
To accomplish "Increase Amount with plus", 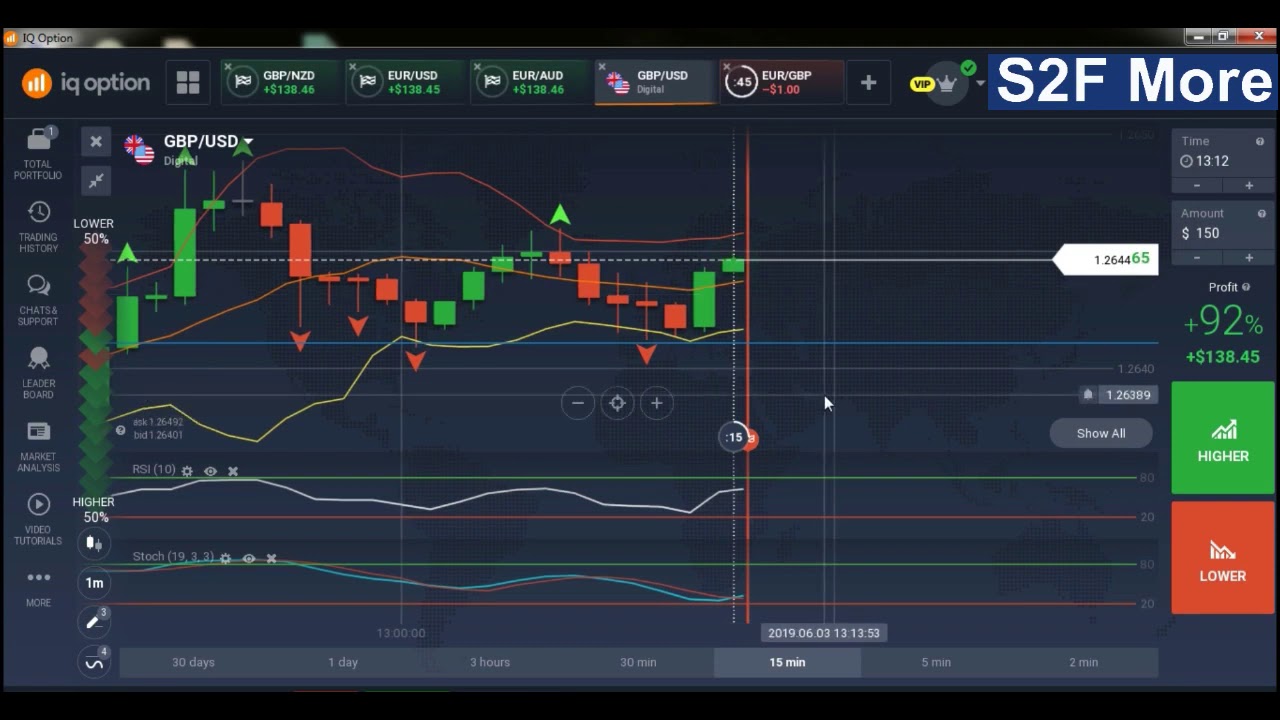I will pos(1249,258).
